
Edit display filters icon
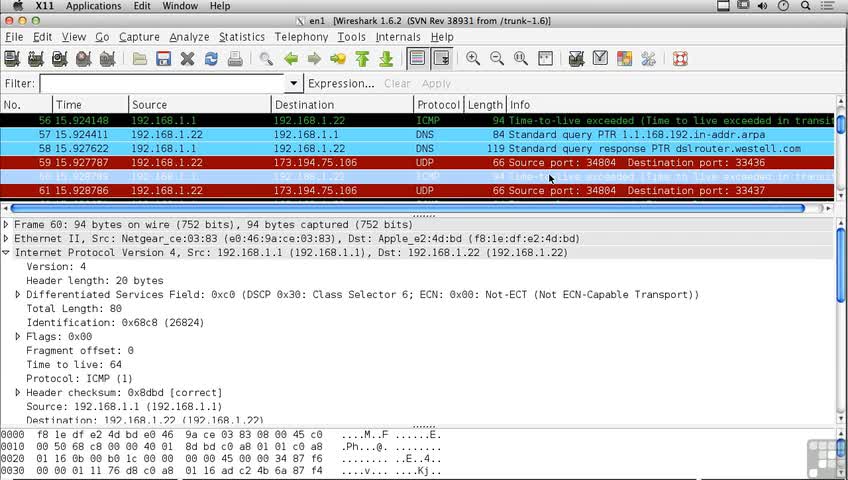600,58
